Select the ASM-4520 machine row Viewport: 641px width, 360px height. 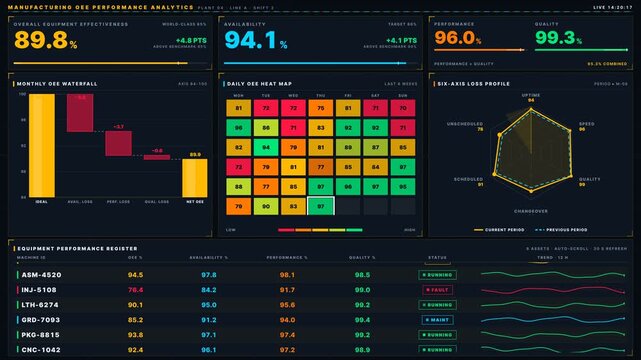(321, 275)
